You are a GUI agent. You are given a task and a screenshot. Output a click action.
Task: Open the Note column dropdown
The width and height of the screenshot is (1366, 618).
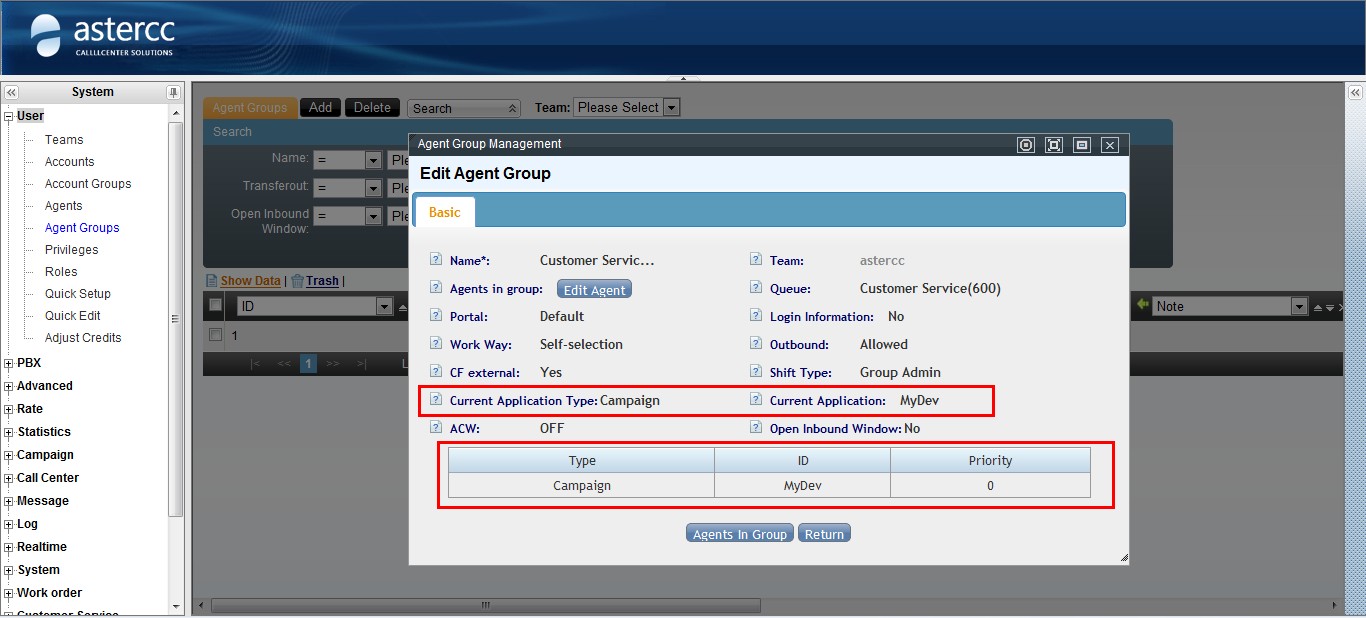1299,307
